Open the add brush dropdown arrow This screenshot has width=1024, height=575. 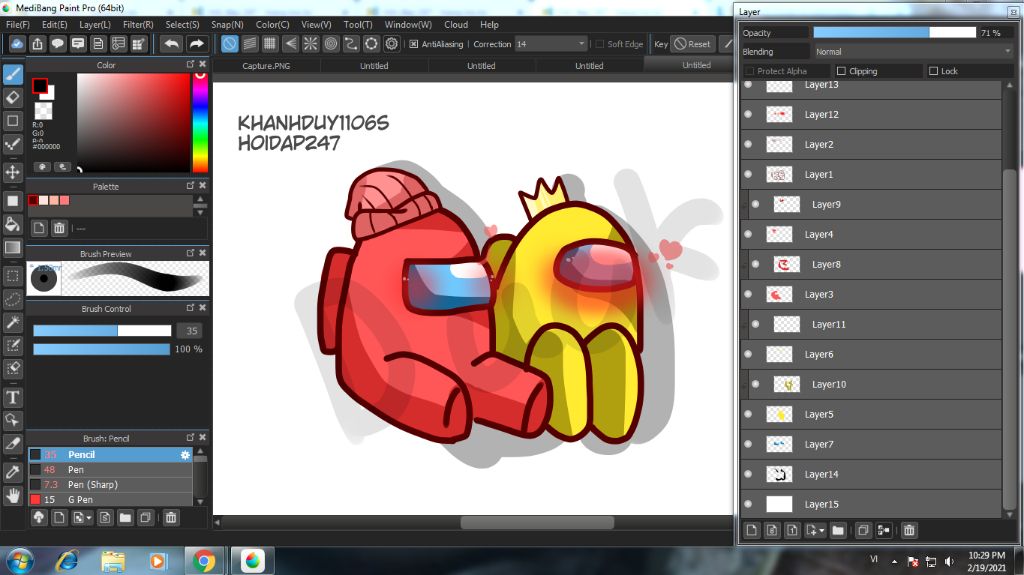coord(89,518)
